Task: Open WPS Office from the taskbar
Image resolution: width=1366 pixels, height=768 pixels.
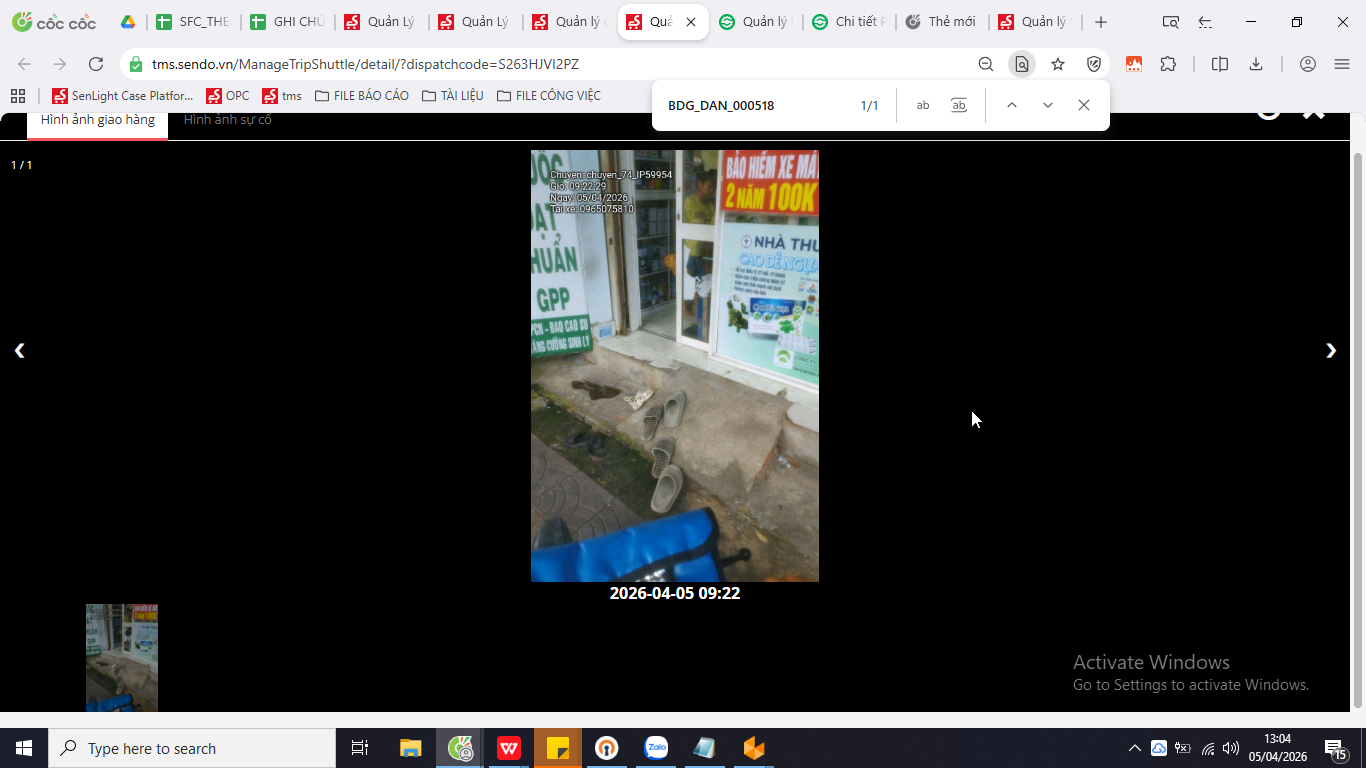Action: (x=509, y=748)
